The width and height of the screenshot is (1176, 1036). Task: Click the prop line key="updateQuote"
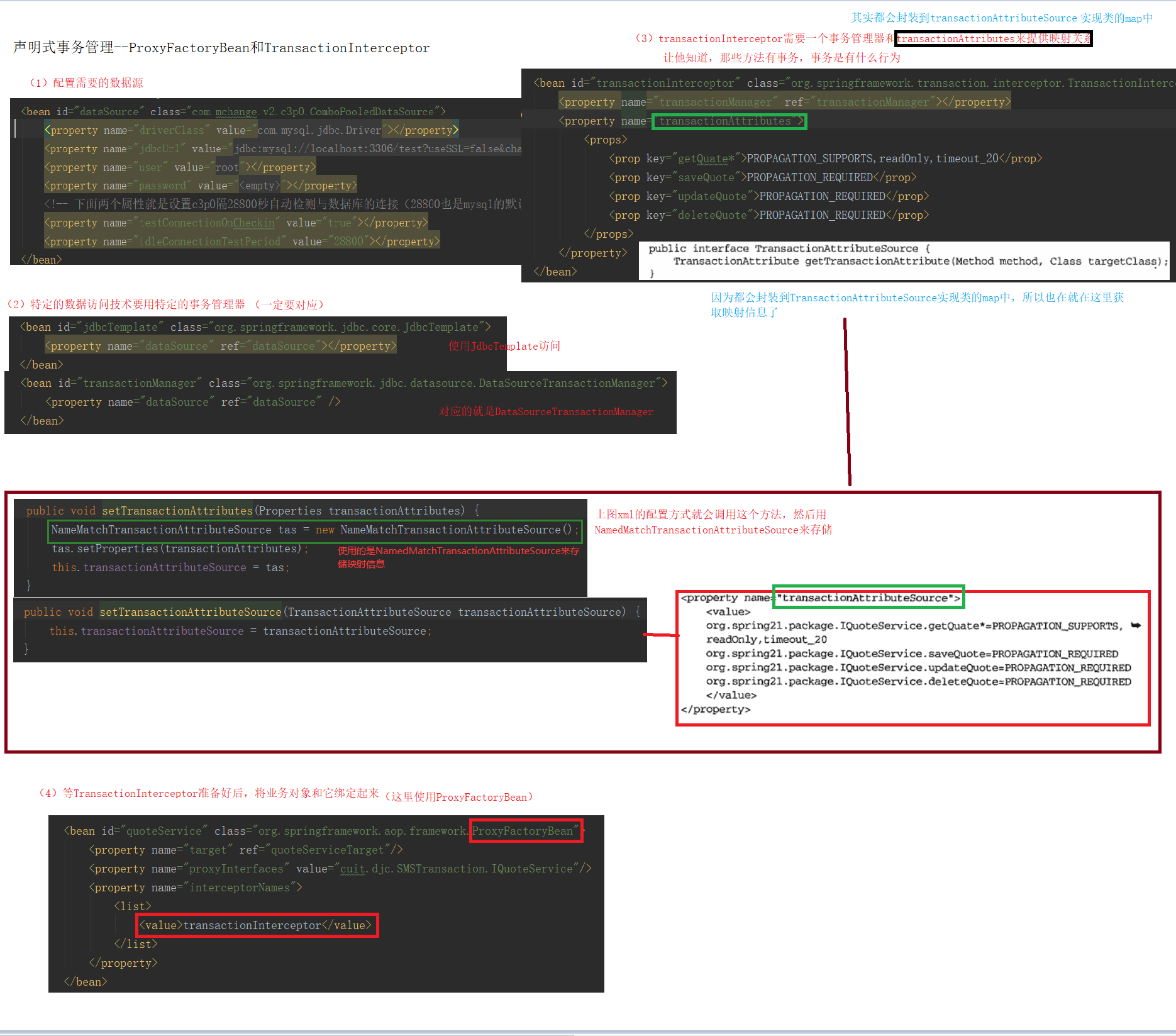point(768,196)
